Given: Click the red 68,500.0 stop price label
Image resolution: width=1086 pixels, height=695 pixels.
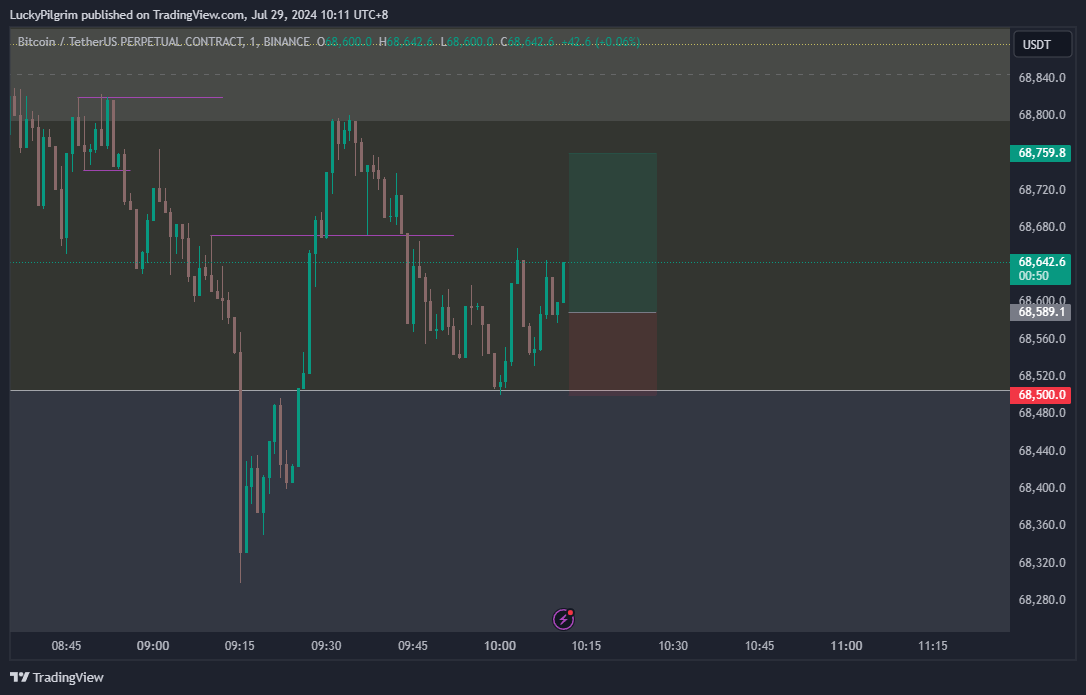Looking at the screenshot, I should pos(1040,395).
